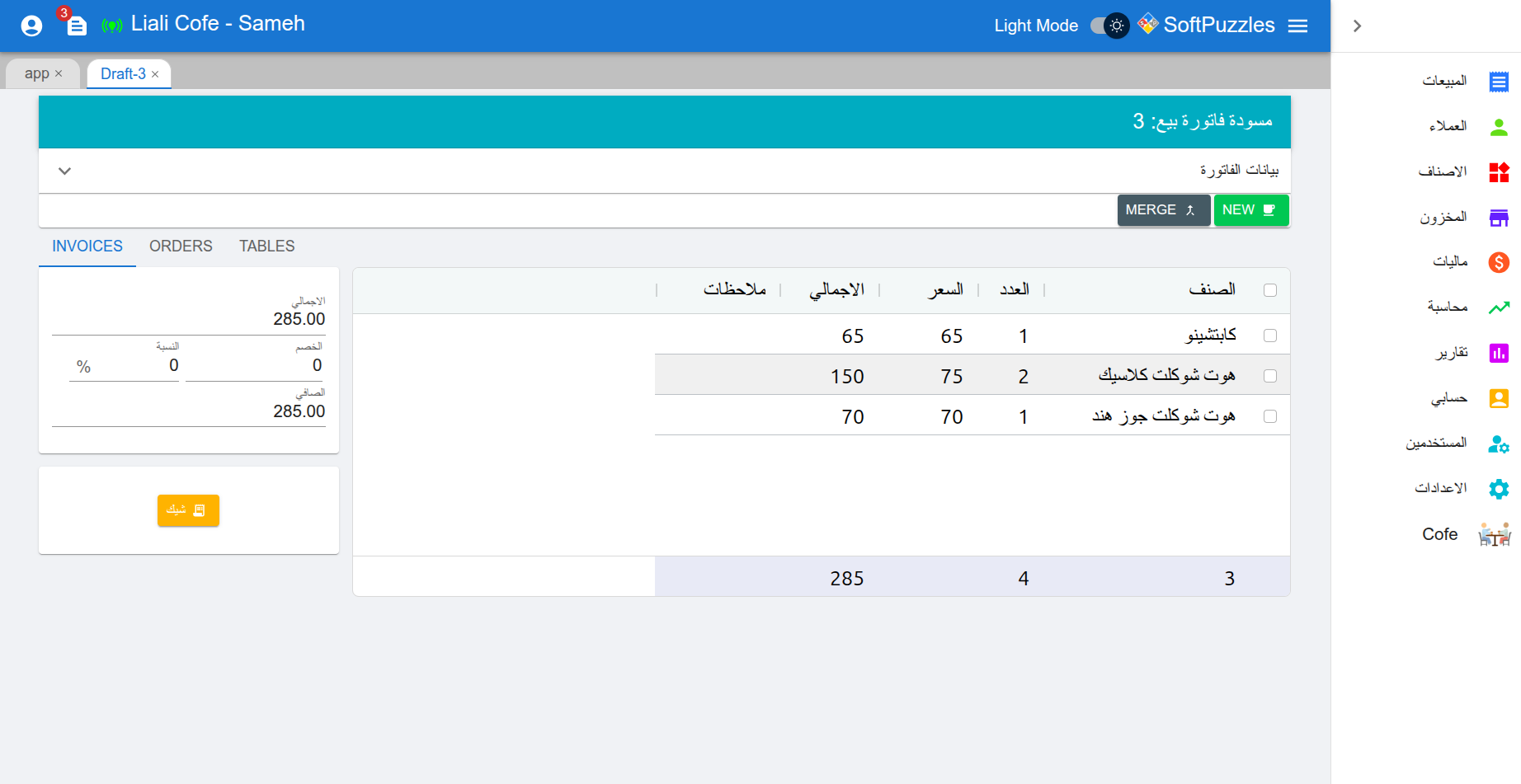Open the drafts icon with badge 3
Image resolution: width=1521 pixels, height=784 pixels.
pos(76,26)
